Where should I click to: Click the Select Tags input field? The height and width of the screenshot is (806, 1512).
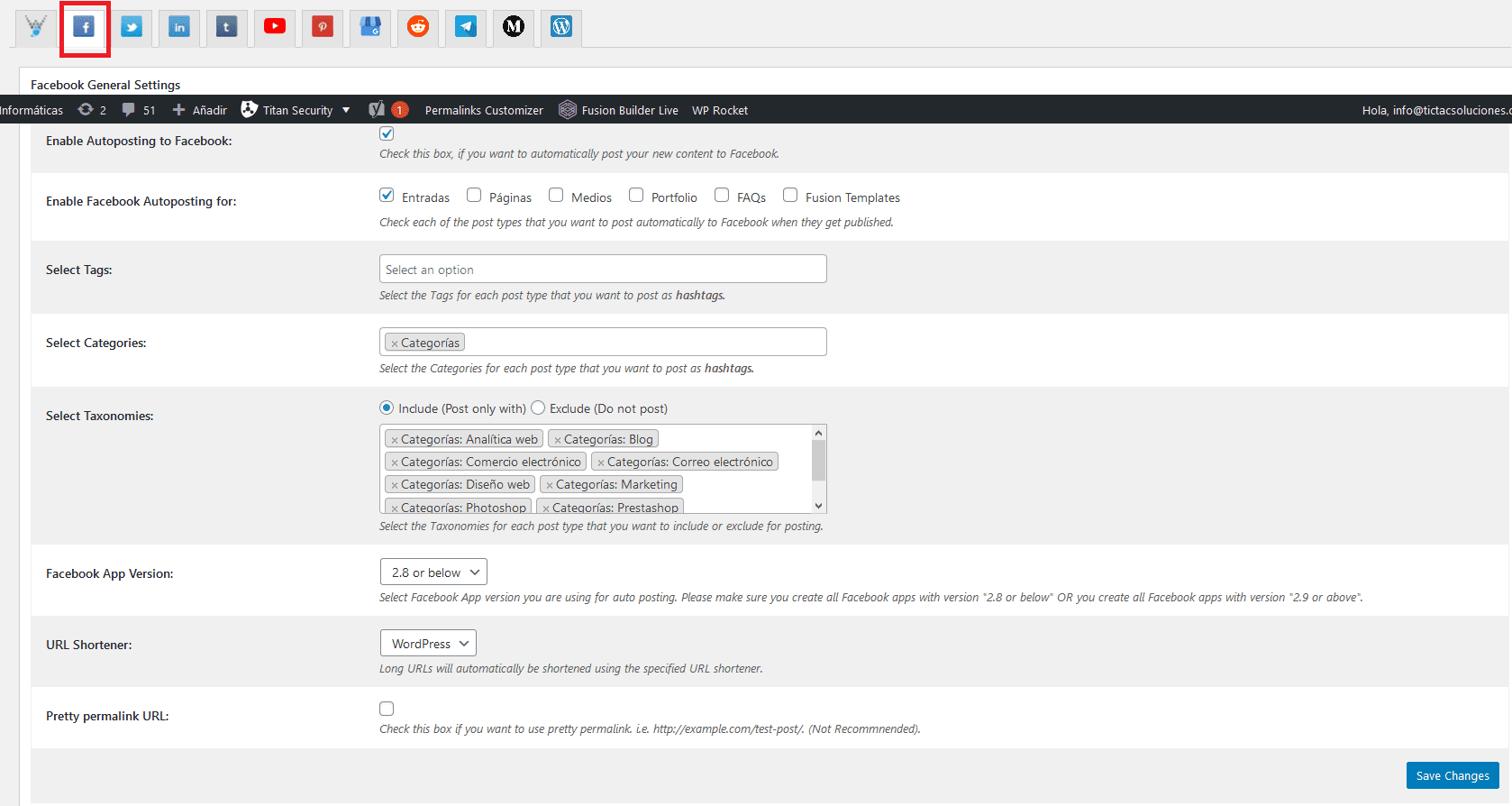tap(603, 270)
